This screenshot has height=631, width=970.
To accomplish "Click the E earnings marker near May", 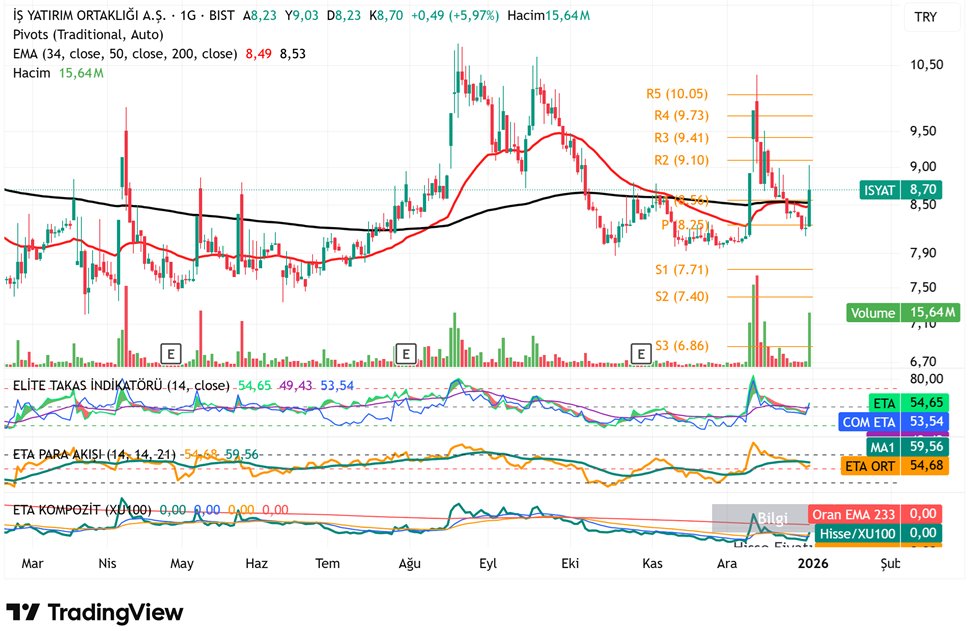I will pos(171,354).
